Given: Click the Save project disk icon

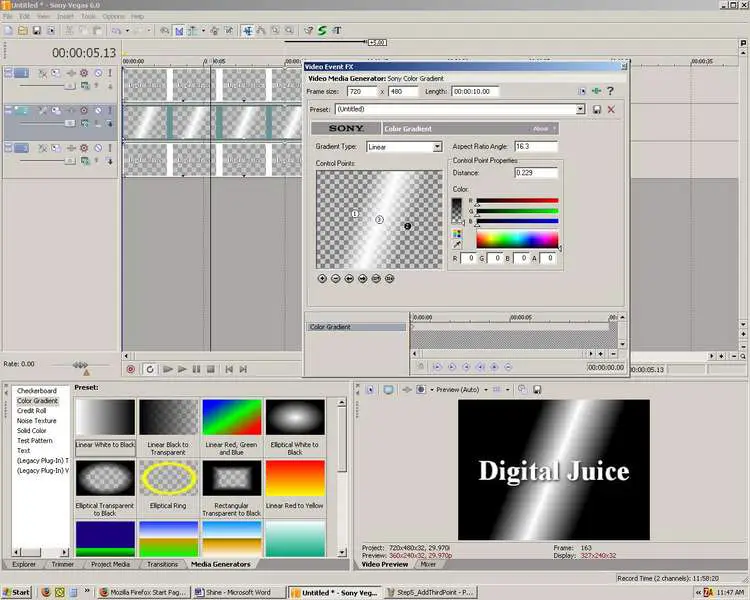Looking at the screenshot, I should pos(36,31).
